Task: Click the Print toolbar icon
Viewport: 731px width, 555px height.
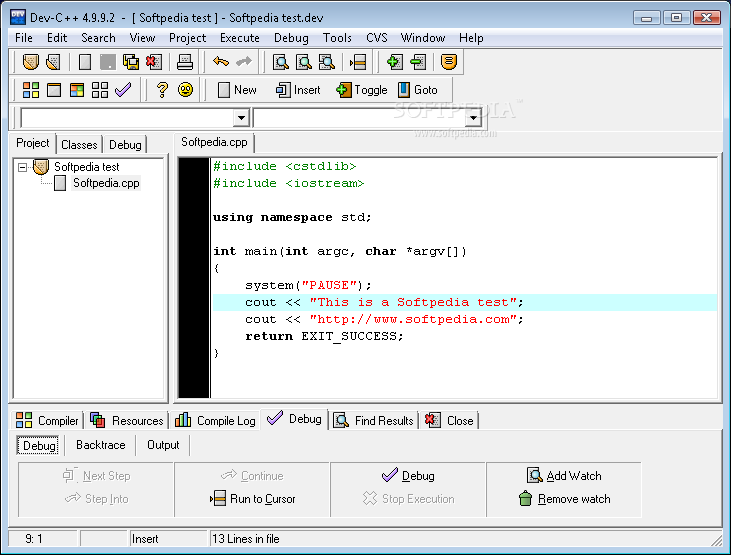Action: tap(185, 62)
